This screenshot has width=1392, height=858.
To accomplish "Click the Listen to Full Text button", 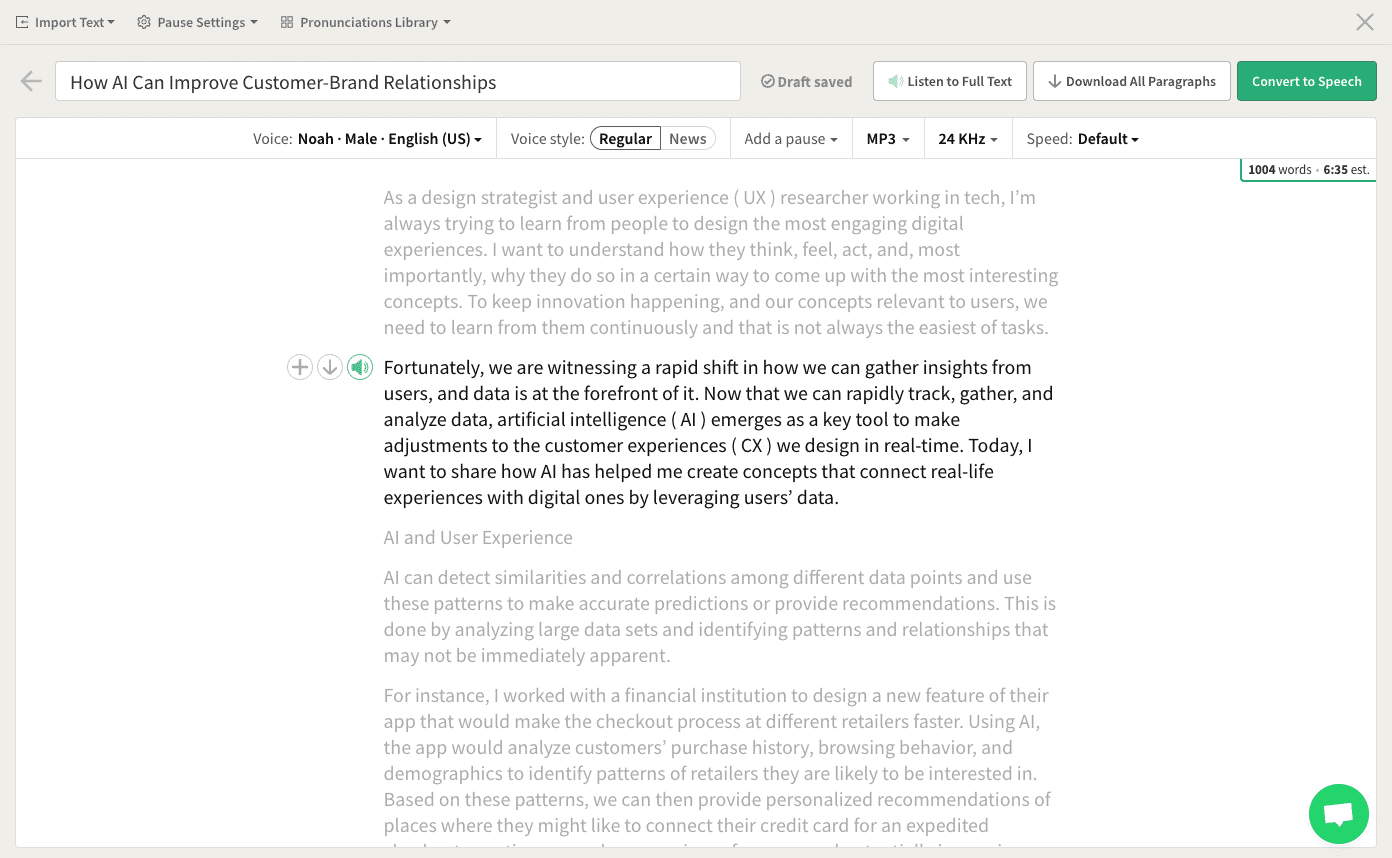I will coord(949,81).
